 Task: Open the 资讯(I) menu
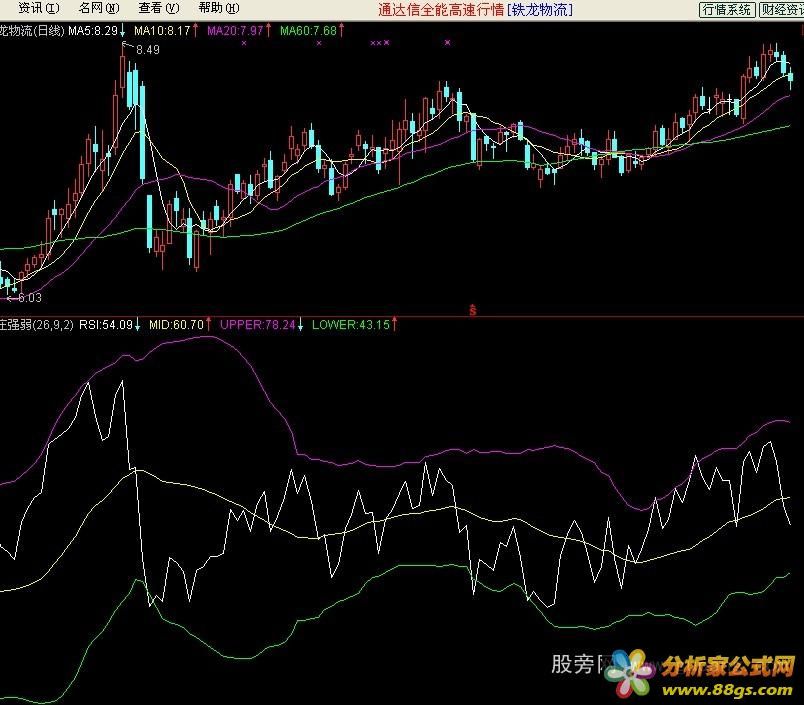(39, 8)
